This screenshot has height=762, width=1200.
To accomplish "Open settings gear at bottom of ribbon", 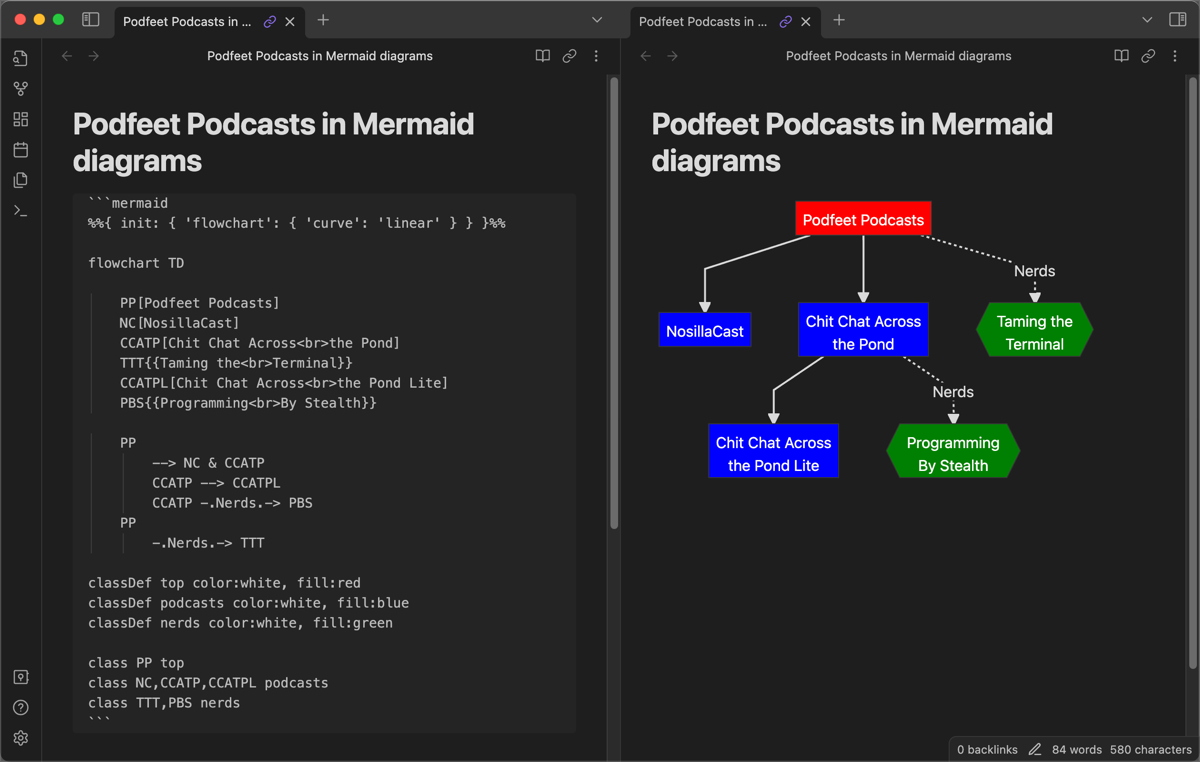I will point(21,738).
